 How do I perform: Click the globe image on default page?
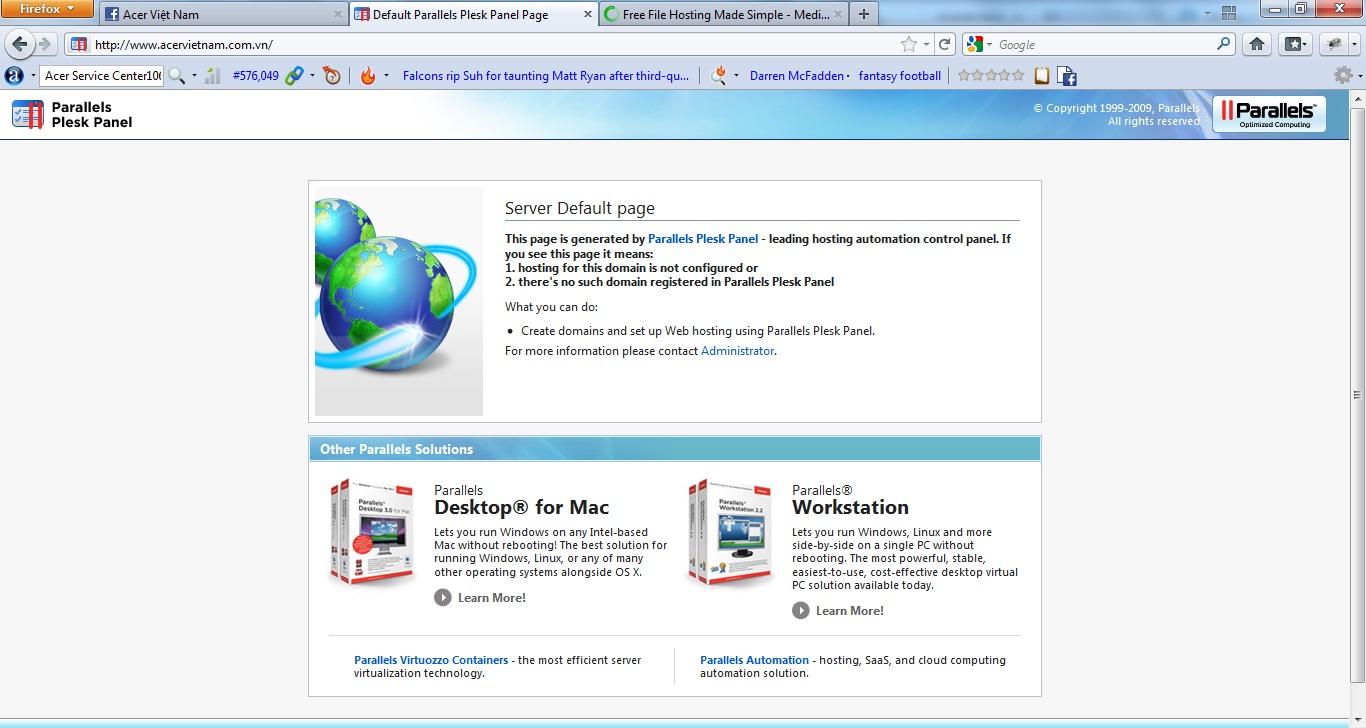(399, 301)
